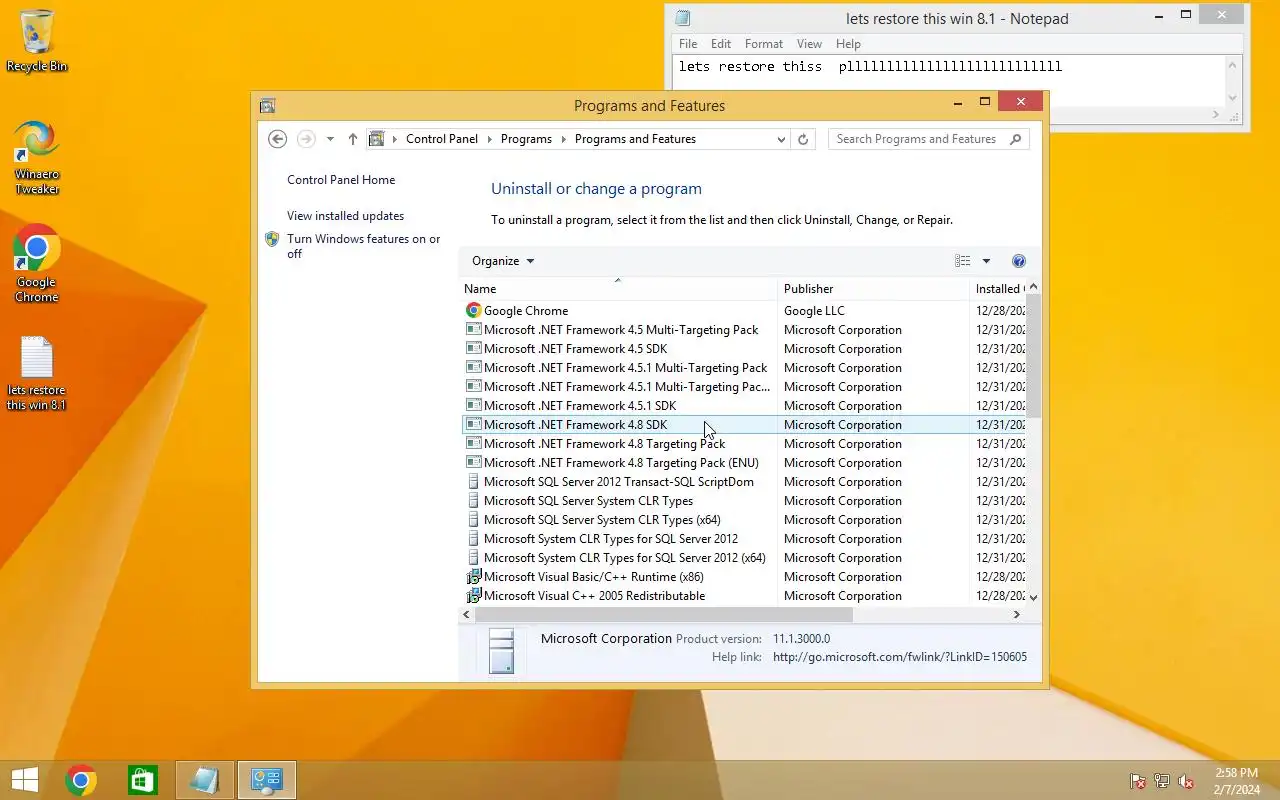Click icon of Microsoft Visual Basic/C++ Runtime (x86)
The image size is (1280, 800).
(x=474, y=577)
